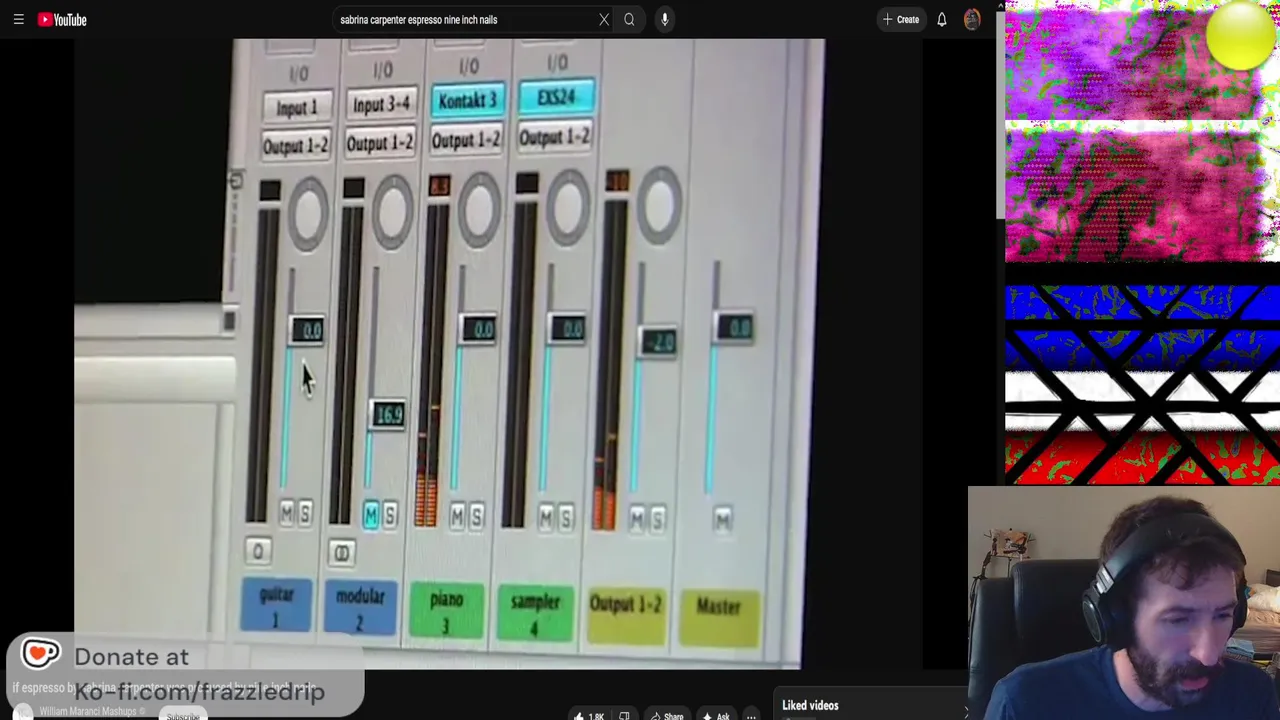Open the Input 1 slot on guitar channel
Screen dimensions: 1280x720
[x=296, y=107]
